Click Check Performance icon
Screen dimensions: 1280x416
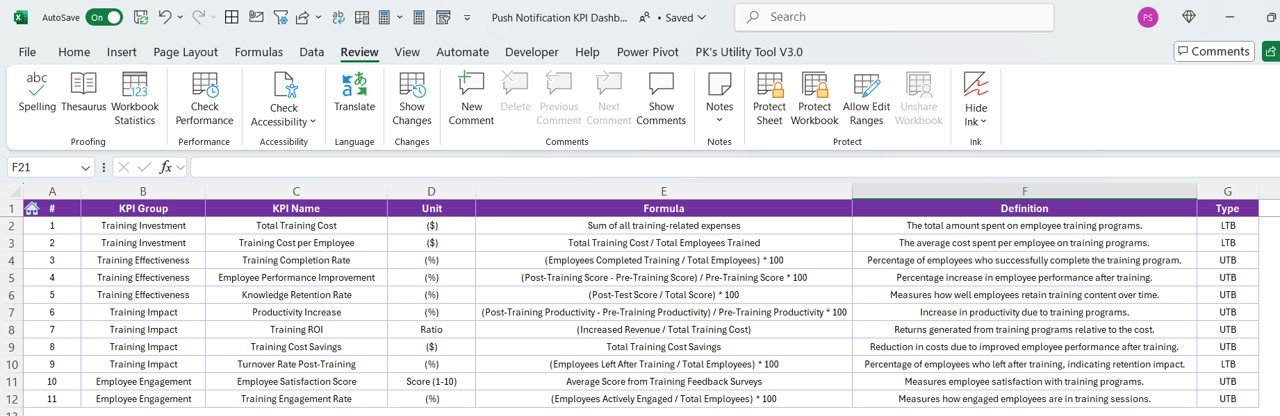[204, 86]
